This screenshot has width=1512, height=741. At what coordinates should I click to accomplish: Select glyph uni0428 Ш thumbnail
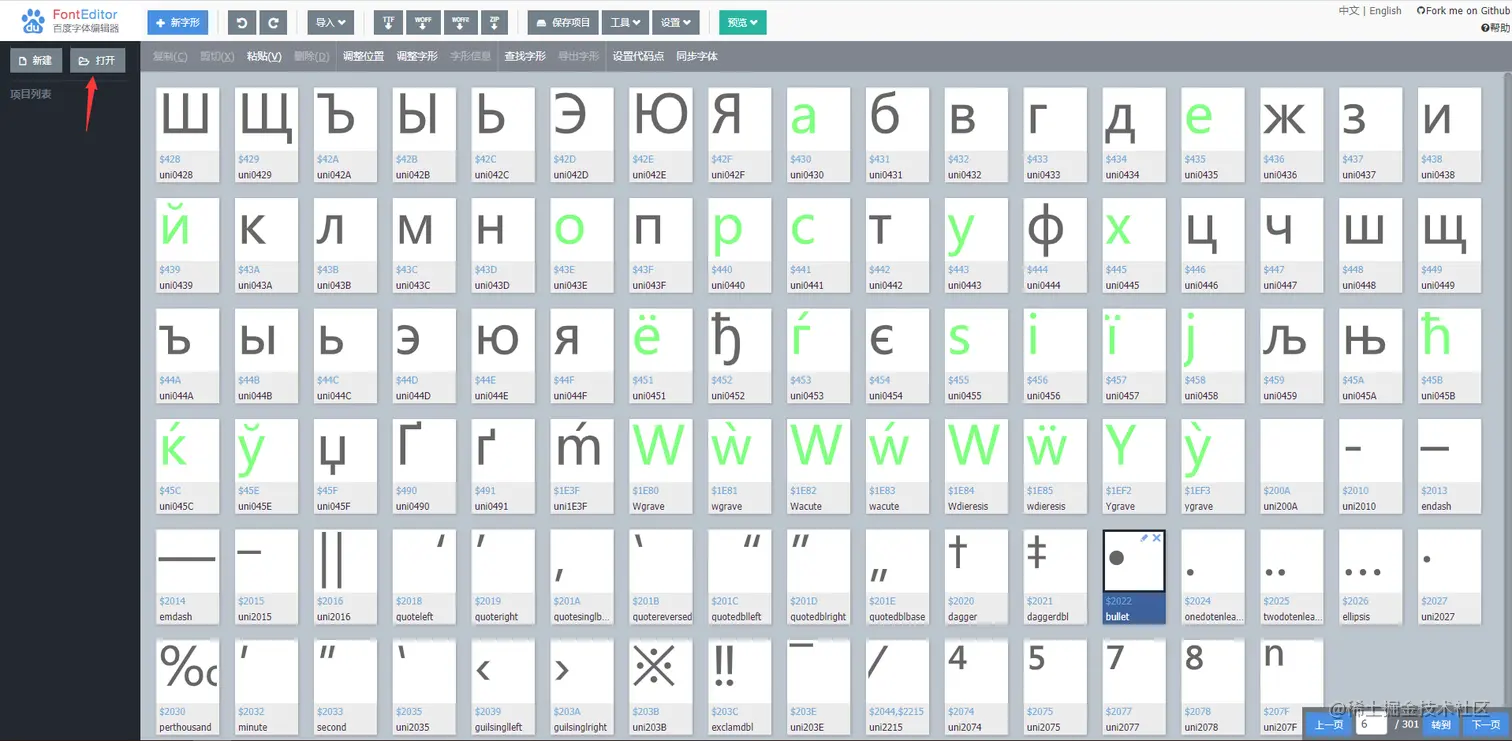pyautogui.click(x=187, y=135)
